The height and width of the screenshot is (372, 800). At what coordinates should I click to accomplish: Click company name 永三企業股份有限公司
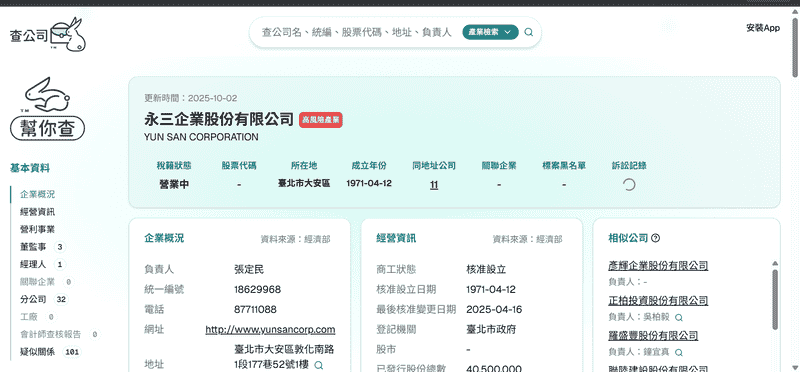(x=219, y=119)
